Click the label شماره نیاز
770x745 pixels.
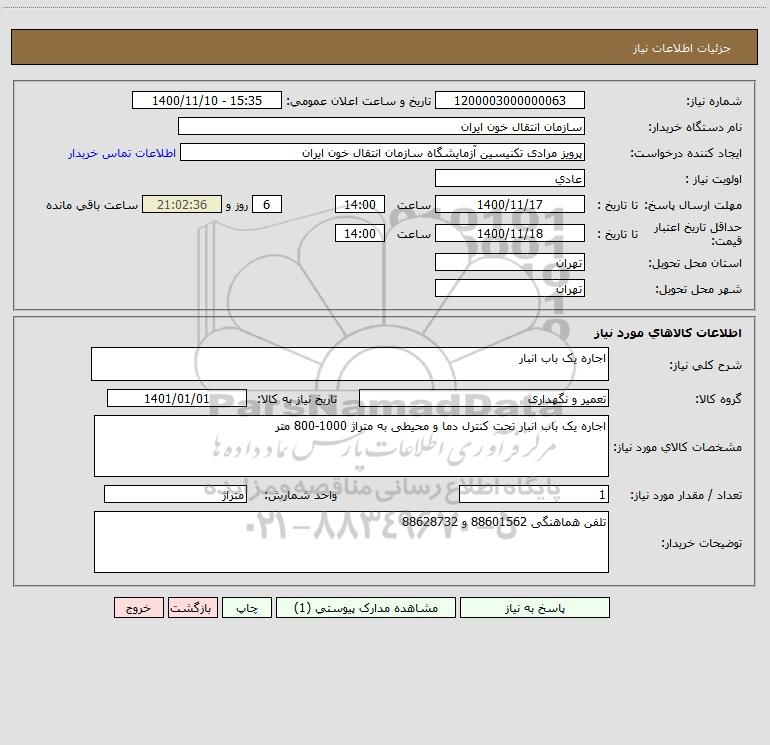coord(714,102)
